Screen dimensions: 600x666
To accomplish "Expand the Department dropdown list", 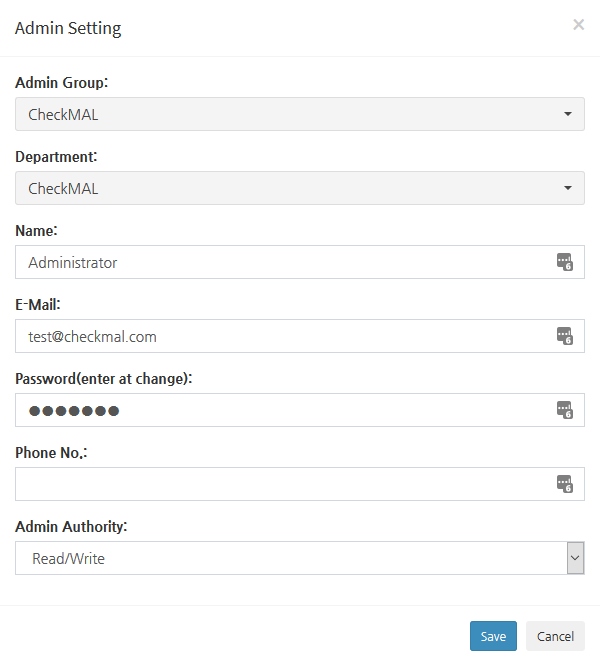I will [x=299, y=188].
